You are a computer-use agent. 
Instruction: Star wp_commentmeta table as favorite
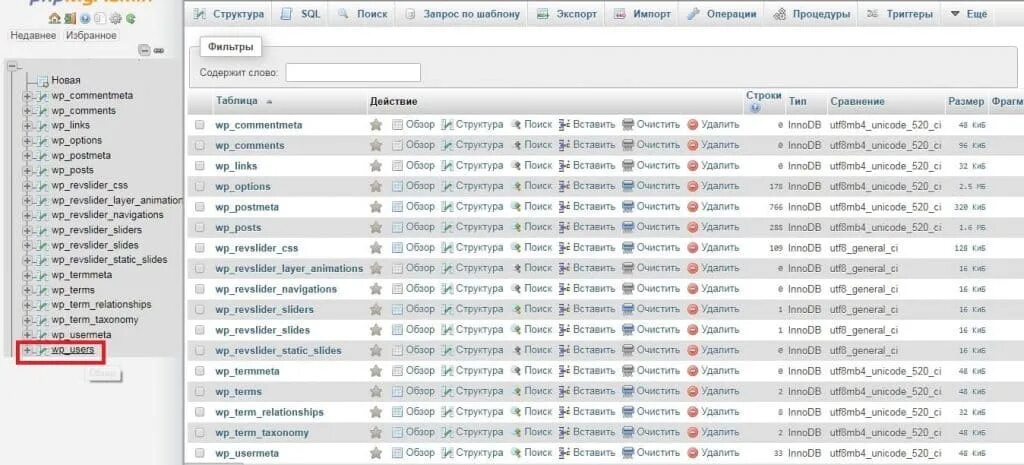pyautogui.click(x=376, y=125)
